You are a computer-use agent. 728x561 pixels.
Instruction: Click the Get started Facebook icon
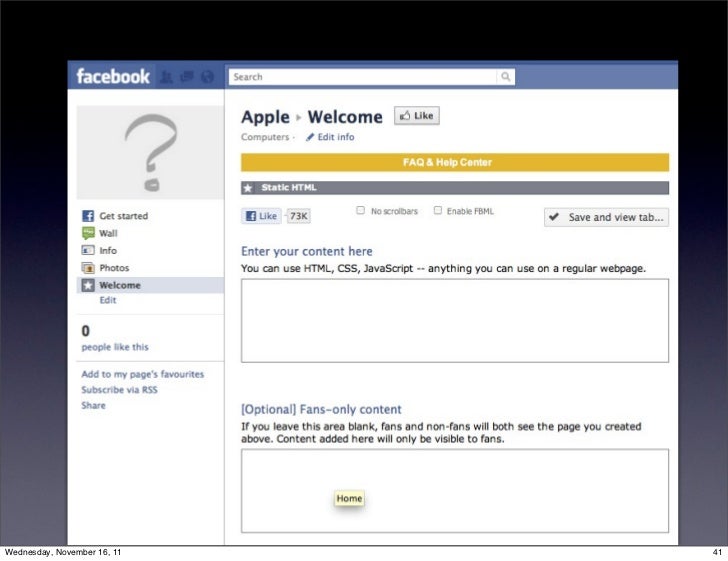(x=88, y=215)
